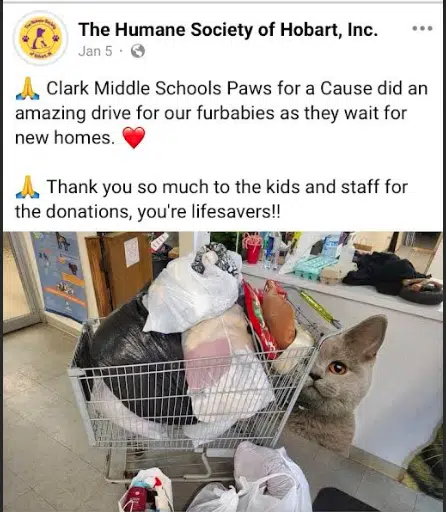This screenshot has height=512, width=446.
Task: Click the first praying hands emoji
Action: pyautogui.click(x=27, y=89)
